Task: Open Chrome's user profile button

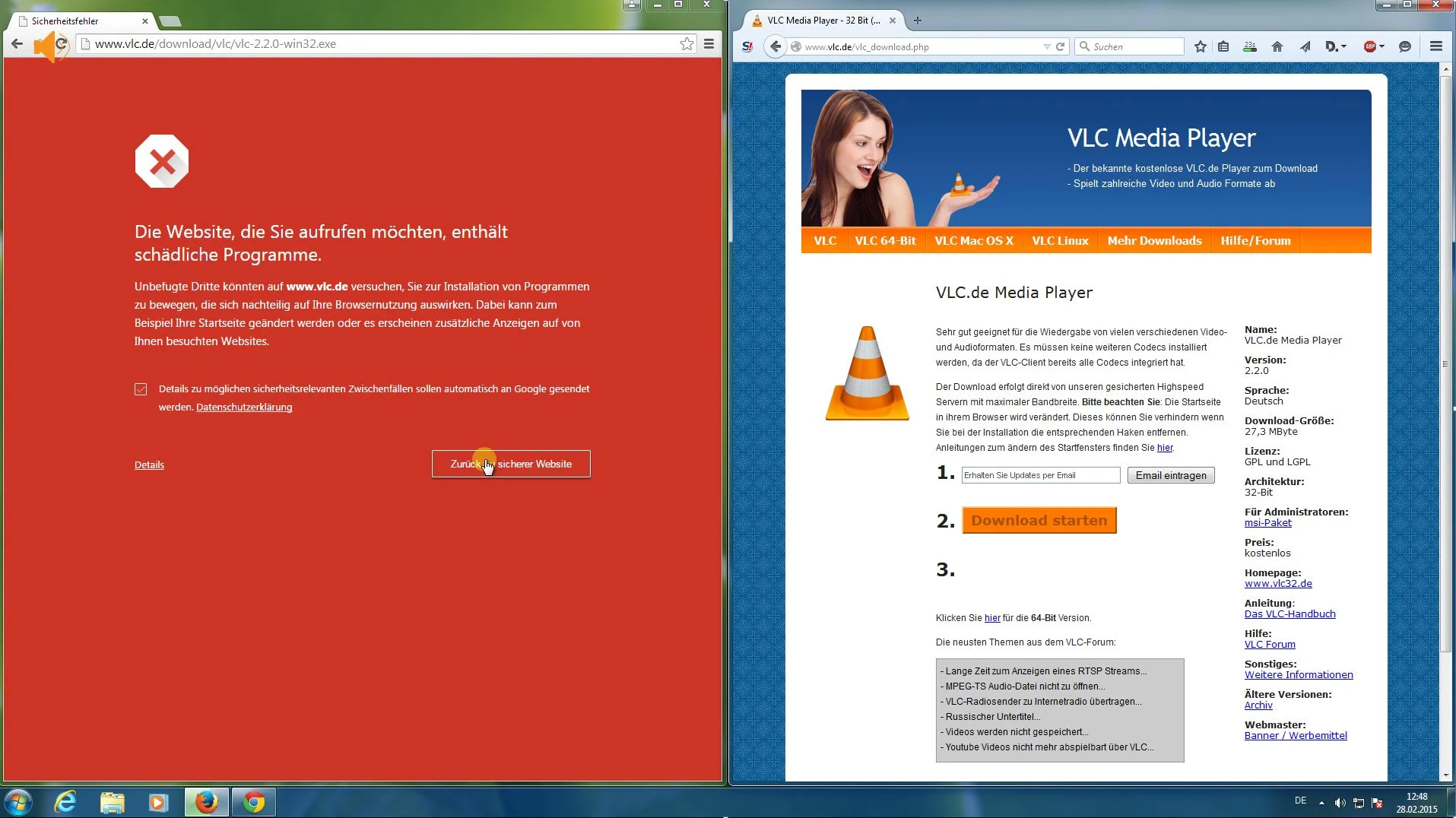Action: [632, 5]
